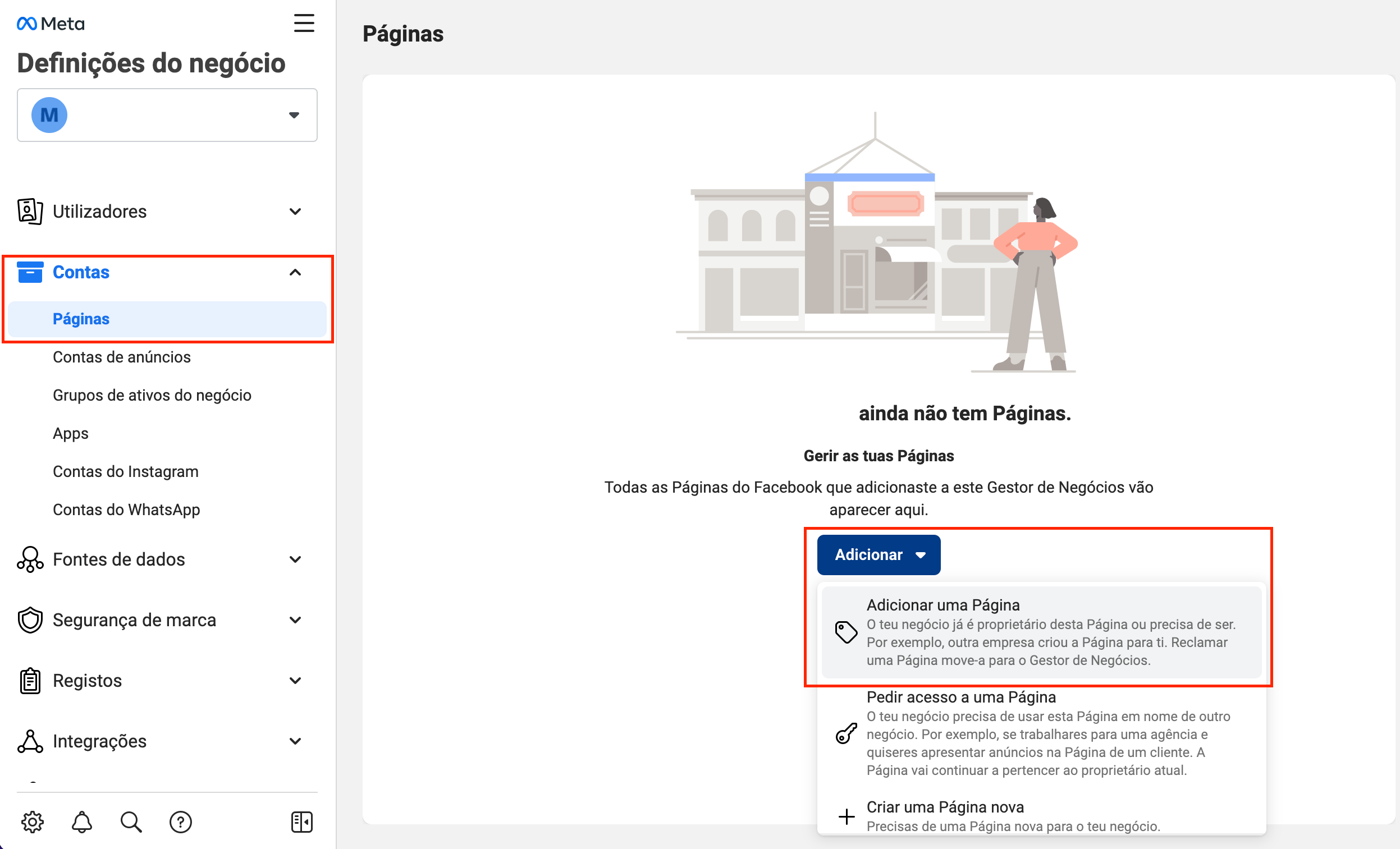Click the search magnifier icon
This screenshot has height=849, width=1400.
click(x=131, y=821)
